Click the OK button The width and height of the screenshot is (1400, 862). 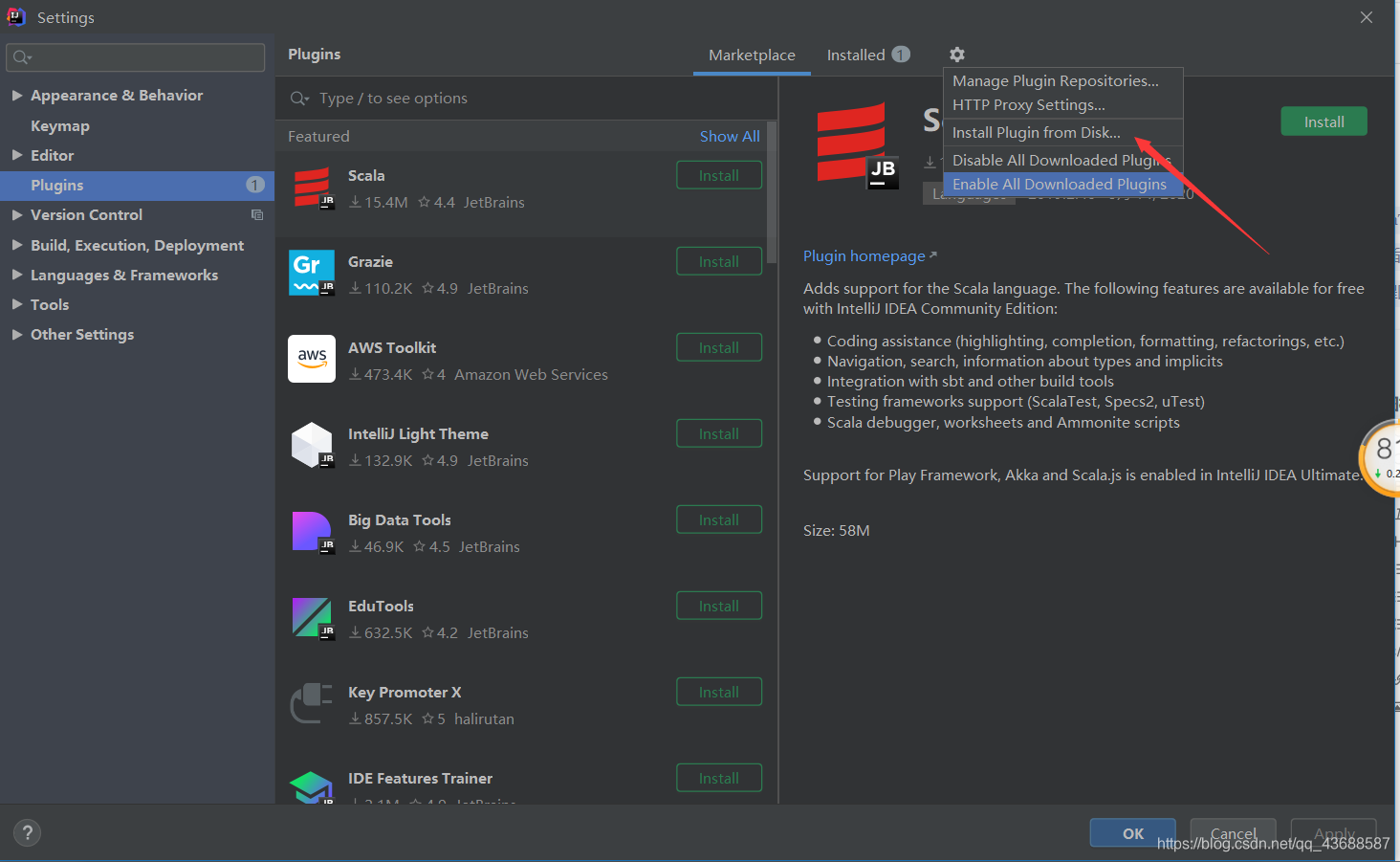1133,833
